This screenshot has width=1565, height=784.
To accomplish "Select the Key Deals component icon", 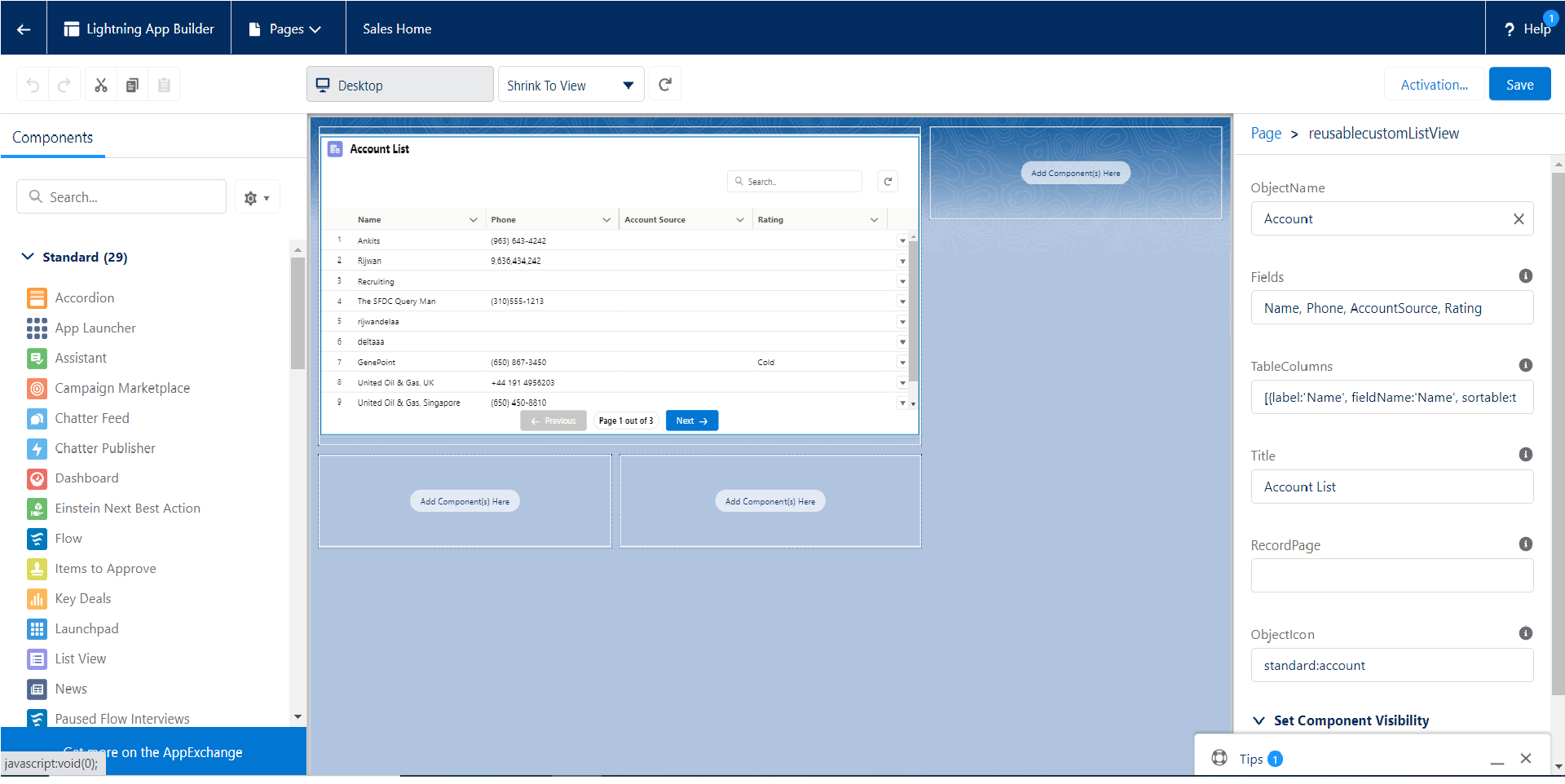I will click(x=37, y=599).
